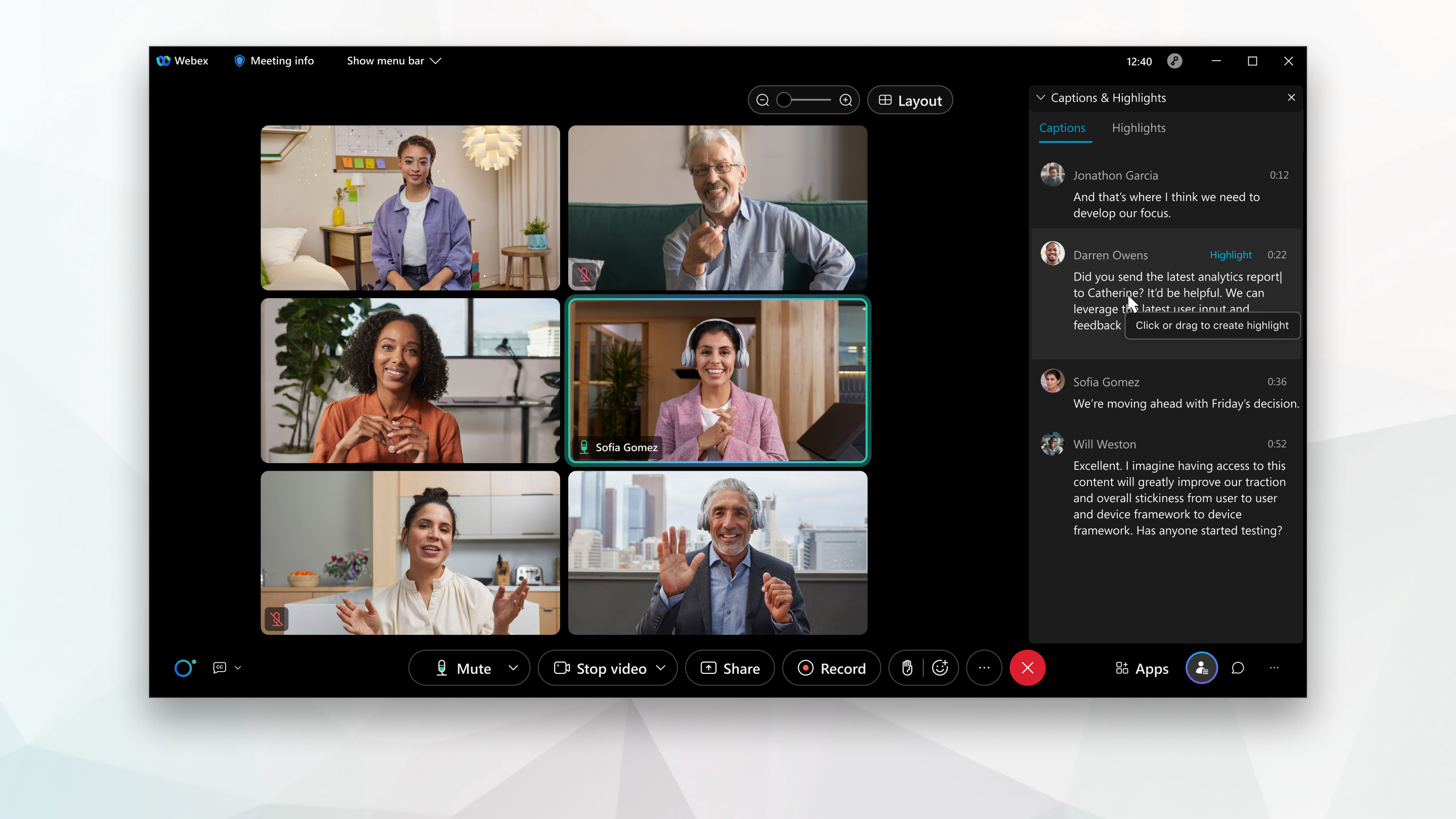Click the Layout button
This screenshot has width=1456, height=819.
(x=908, y=100)
